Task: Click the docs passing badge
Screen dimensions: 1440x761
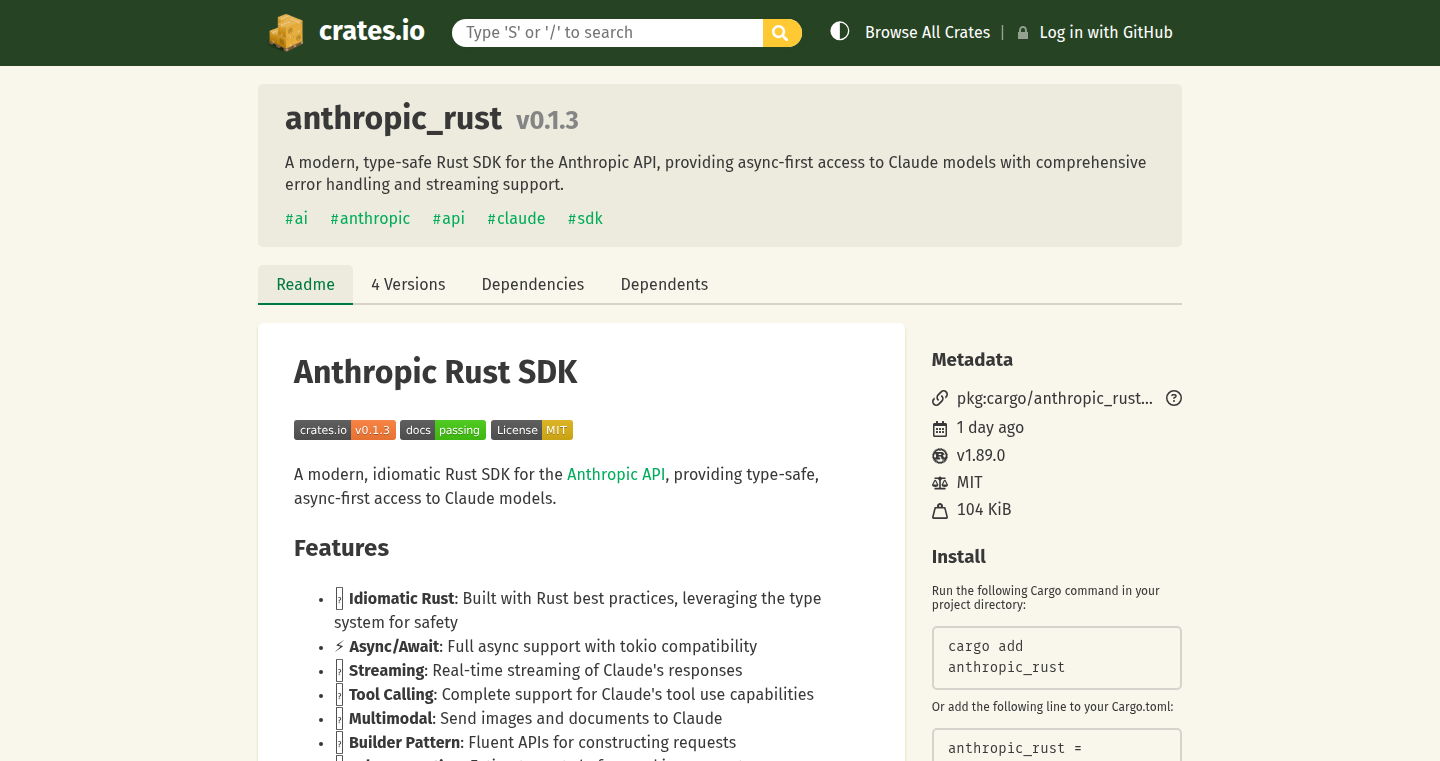Action: (443, 430)
